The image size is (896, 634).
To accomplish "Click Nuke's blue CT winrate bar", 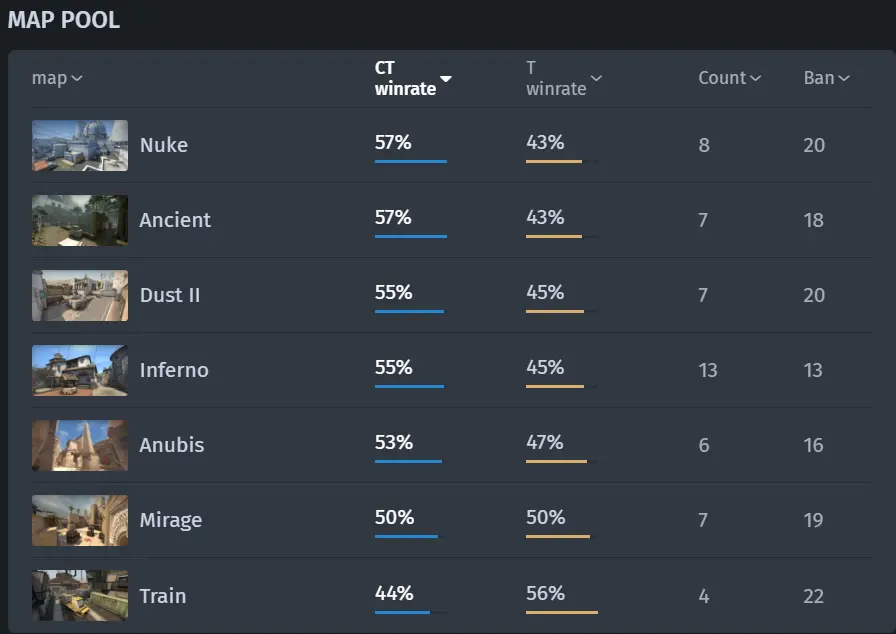I will 411,162.
